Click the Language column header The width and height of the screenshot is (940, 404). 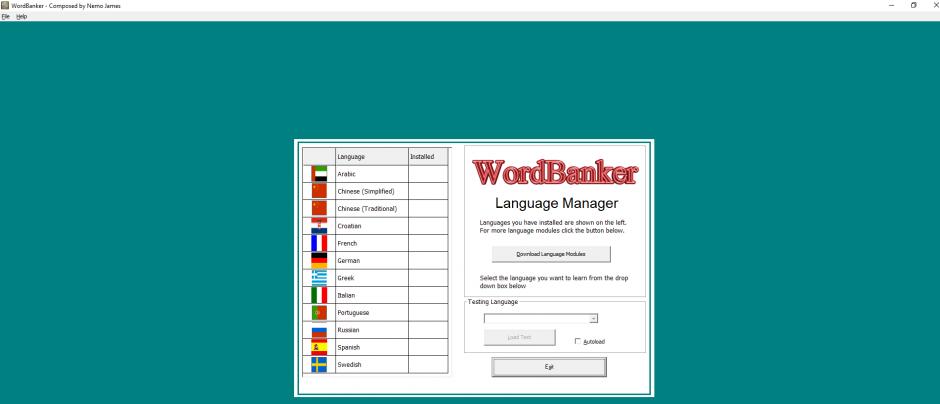[x=372, y=156]
